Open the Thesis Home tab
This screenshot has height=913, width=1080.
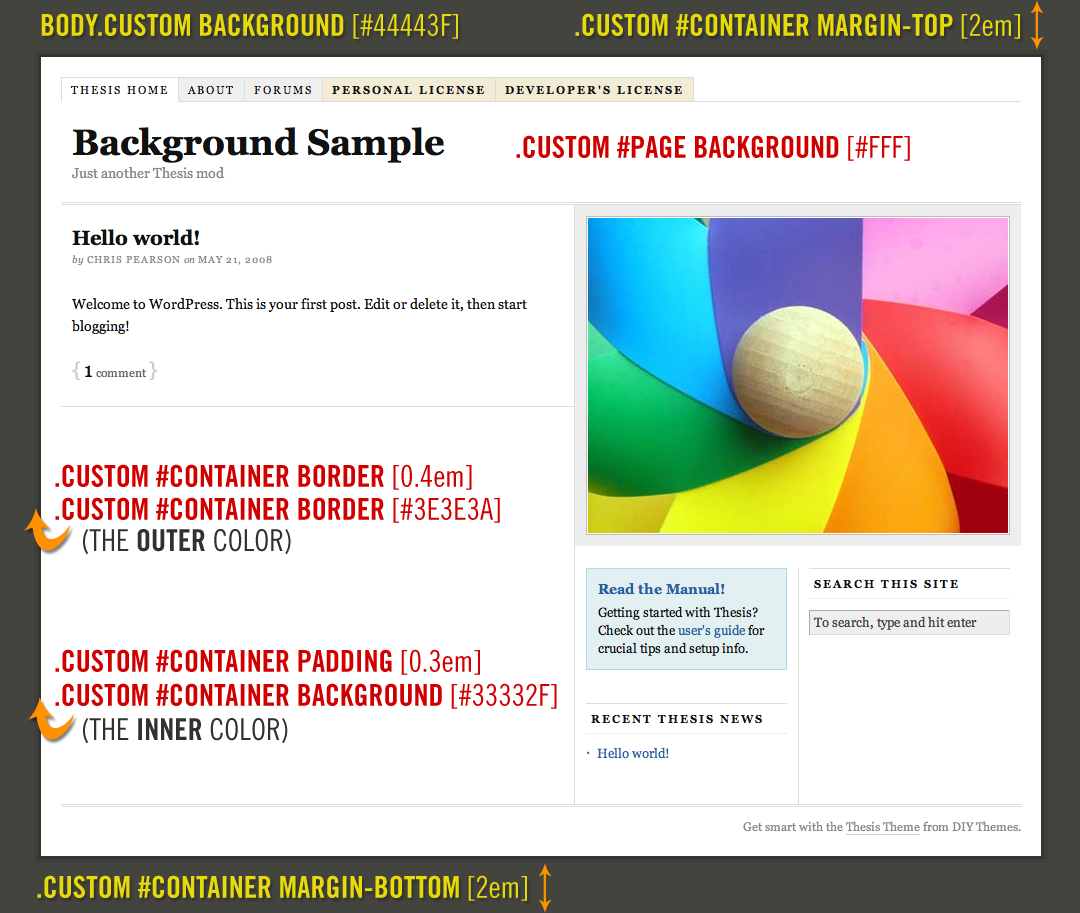(x=120, y=90)
